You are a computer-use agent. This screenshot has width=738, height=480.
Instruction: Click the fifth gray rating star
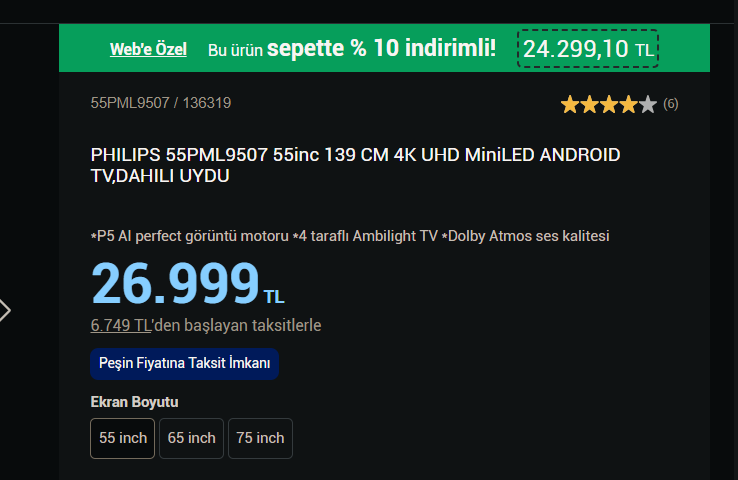648,104
